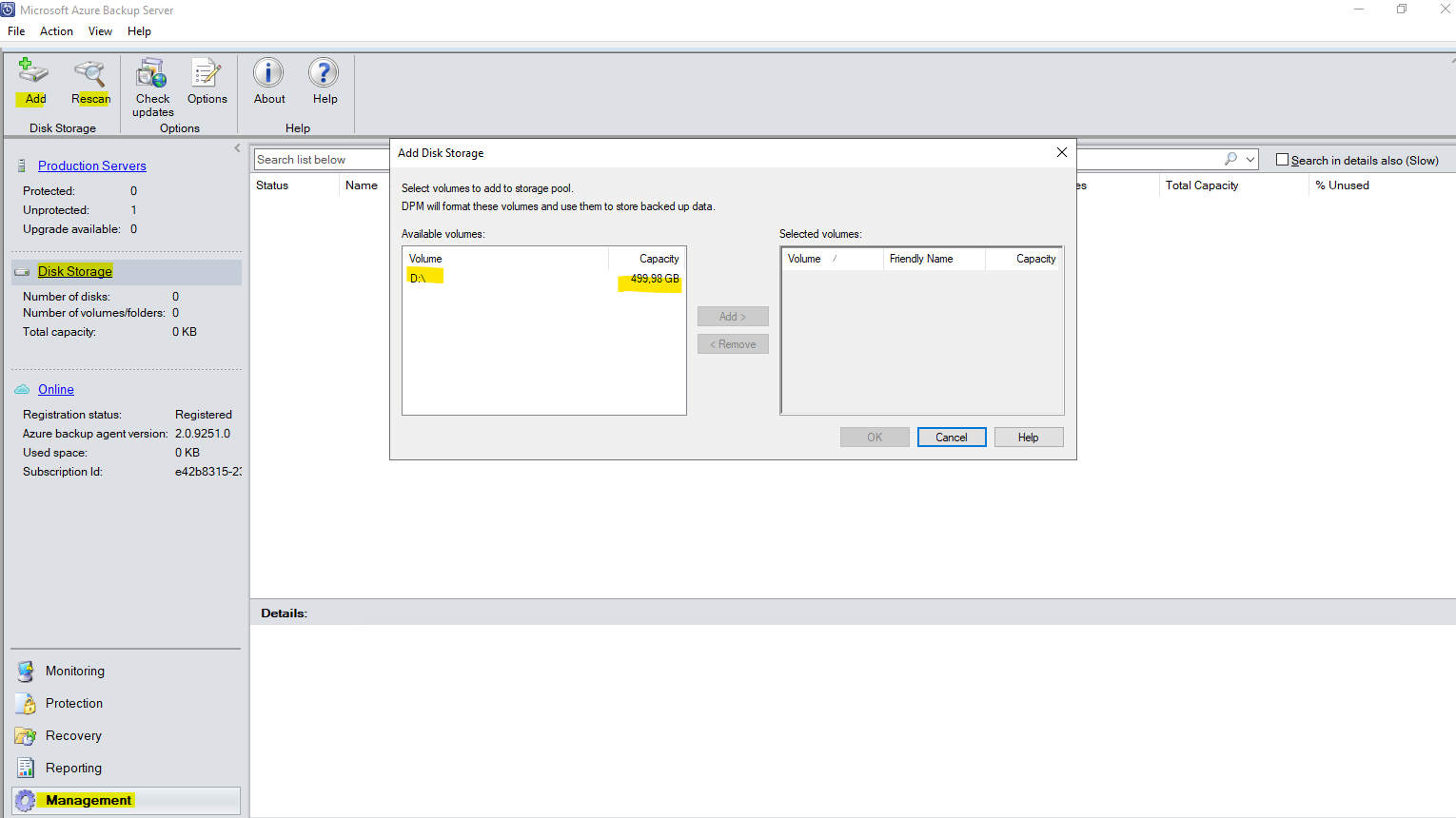This screenshot has width=1456, height=818.
Task: Click the Friendly Name column header
Action: (x=934, y=259)
